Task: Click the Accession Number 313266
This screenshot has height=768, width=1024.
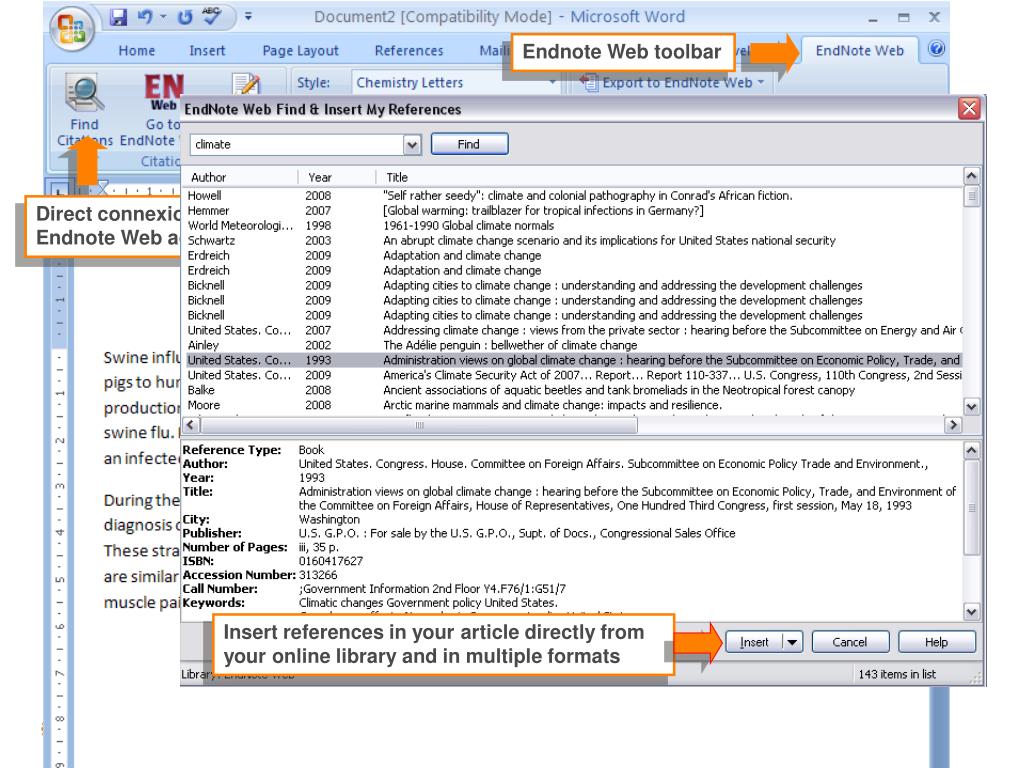Action: click(x=318, y=575)
